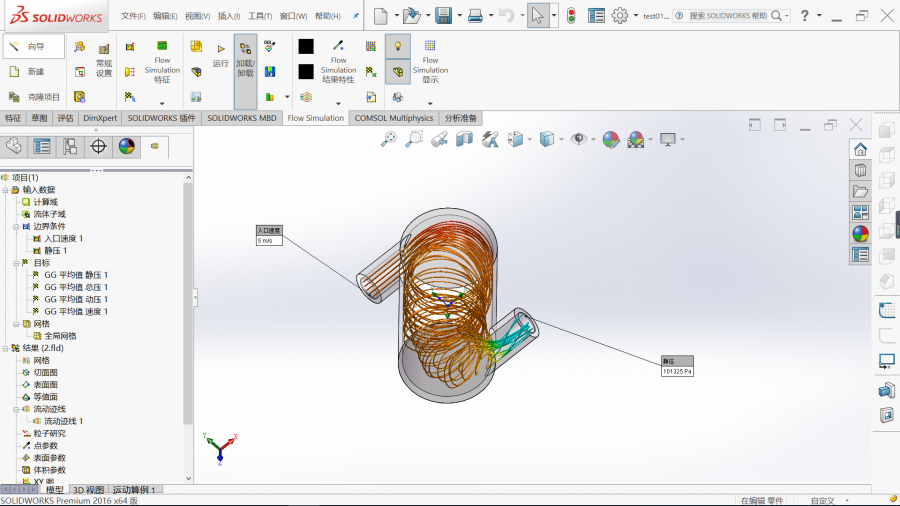Click the Home icon in right task pane
Image resolution: width=900 pixels, height=506 pixels.
tap(859, 149)
